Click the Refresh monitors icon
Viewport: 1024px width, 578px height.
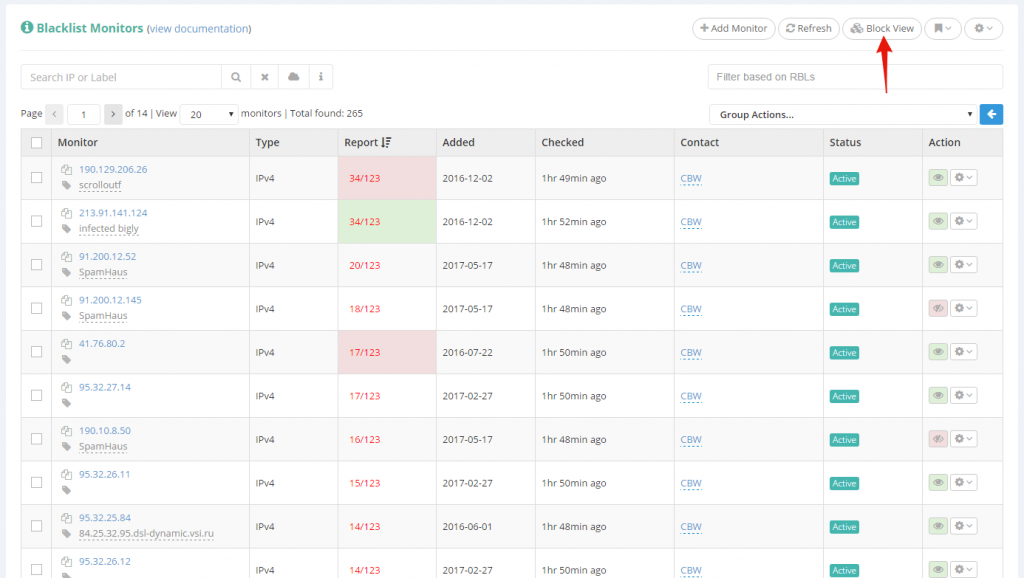click(x=808, y=28)
